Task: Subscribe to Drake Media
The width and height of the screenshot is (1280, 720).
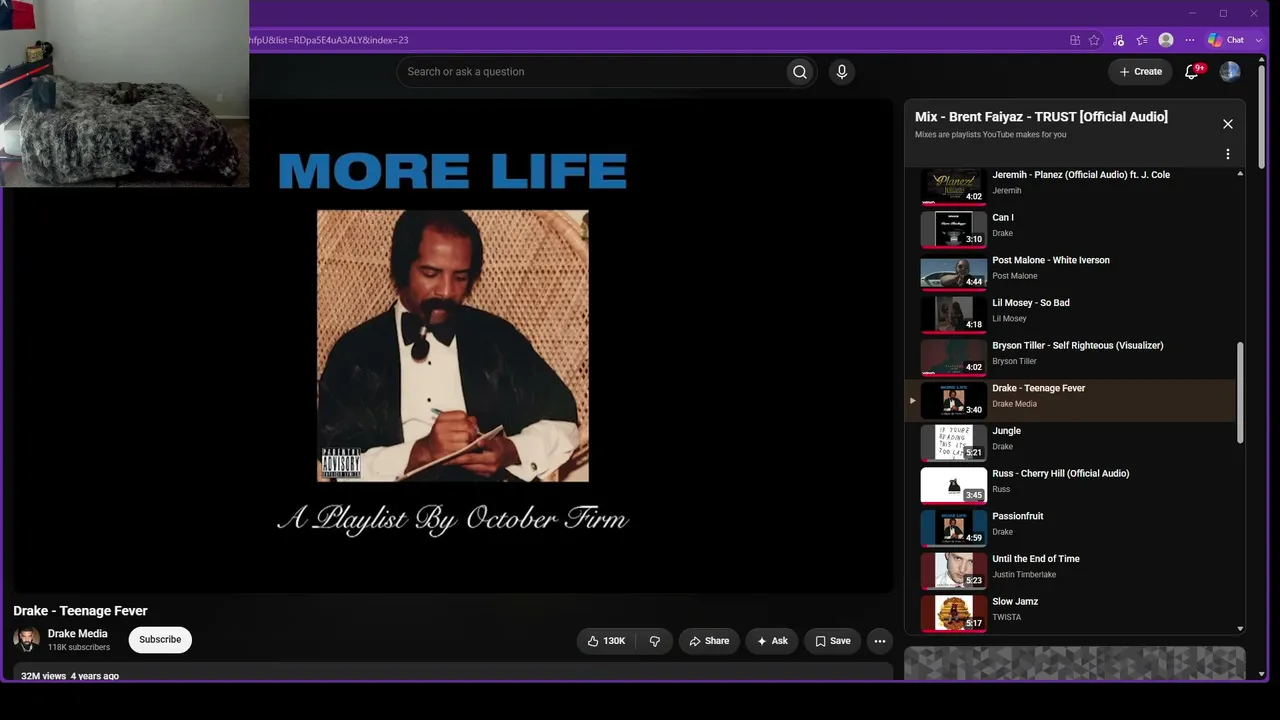Action: tap(160, 640)
